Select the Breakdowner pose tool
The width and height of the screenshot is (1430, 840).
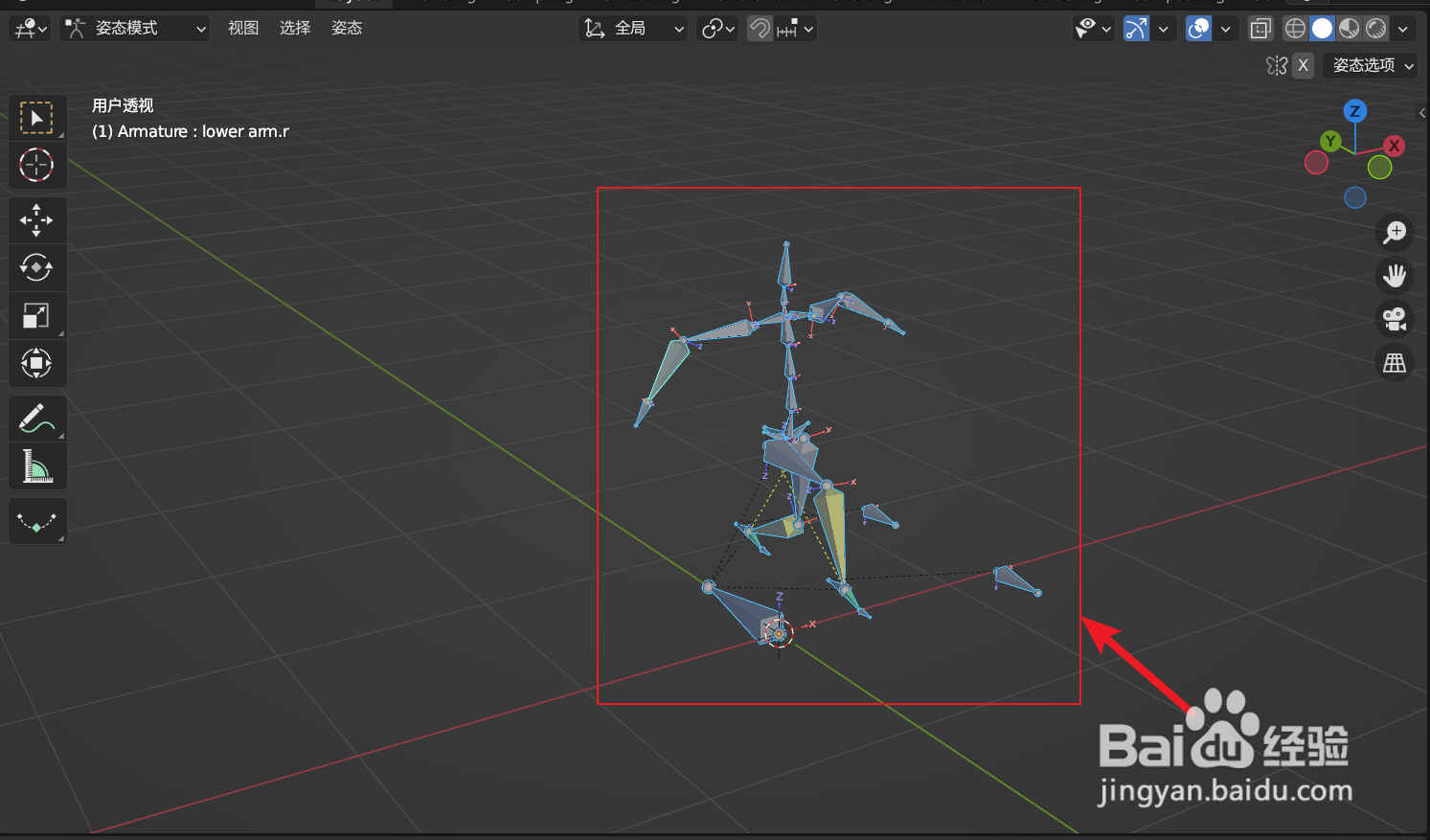[x=37, y=522]
